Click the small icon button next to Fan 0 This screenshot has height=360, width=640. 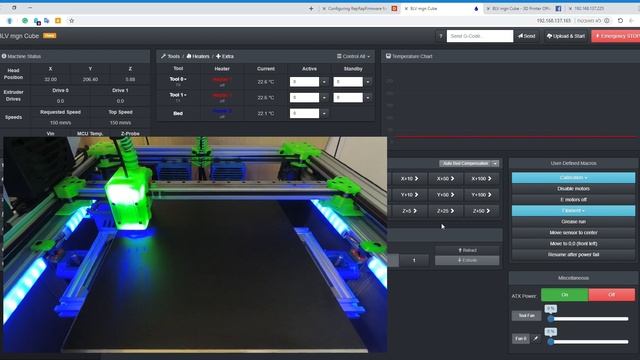click(x=536, y=338)
